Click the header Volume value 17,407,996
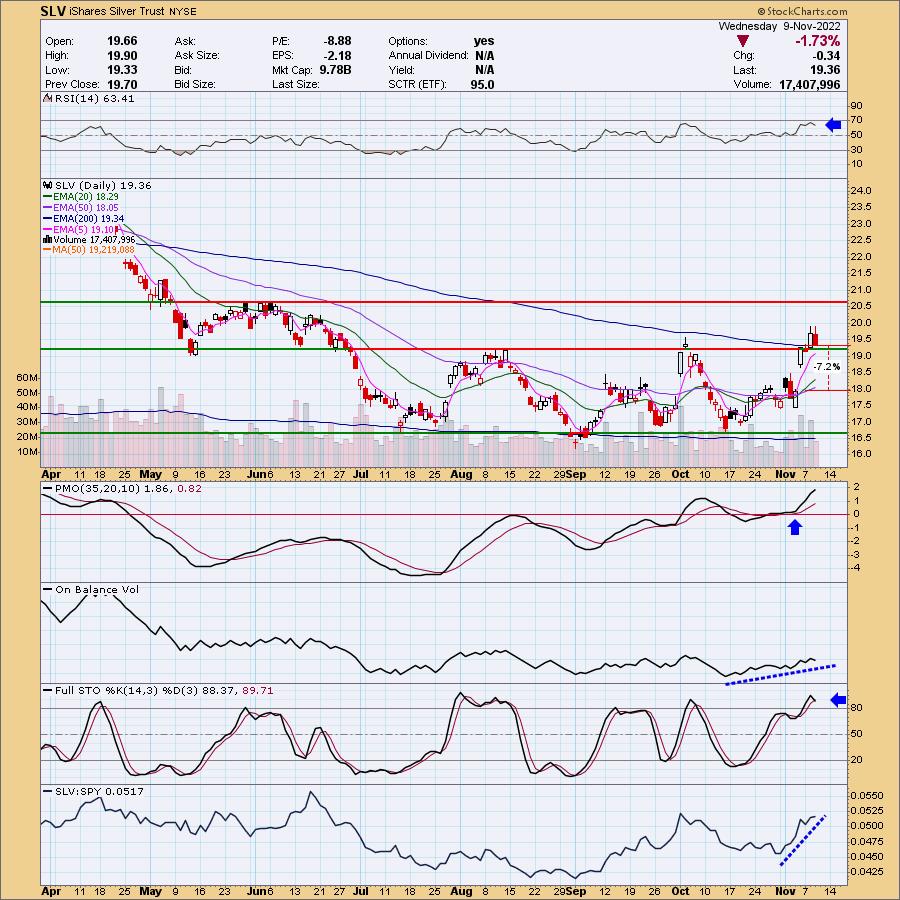Screen dimensions: 900x900 [x=809, y=84]
